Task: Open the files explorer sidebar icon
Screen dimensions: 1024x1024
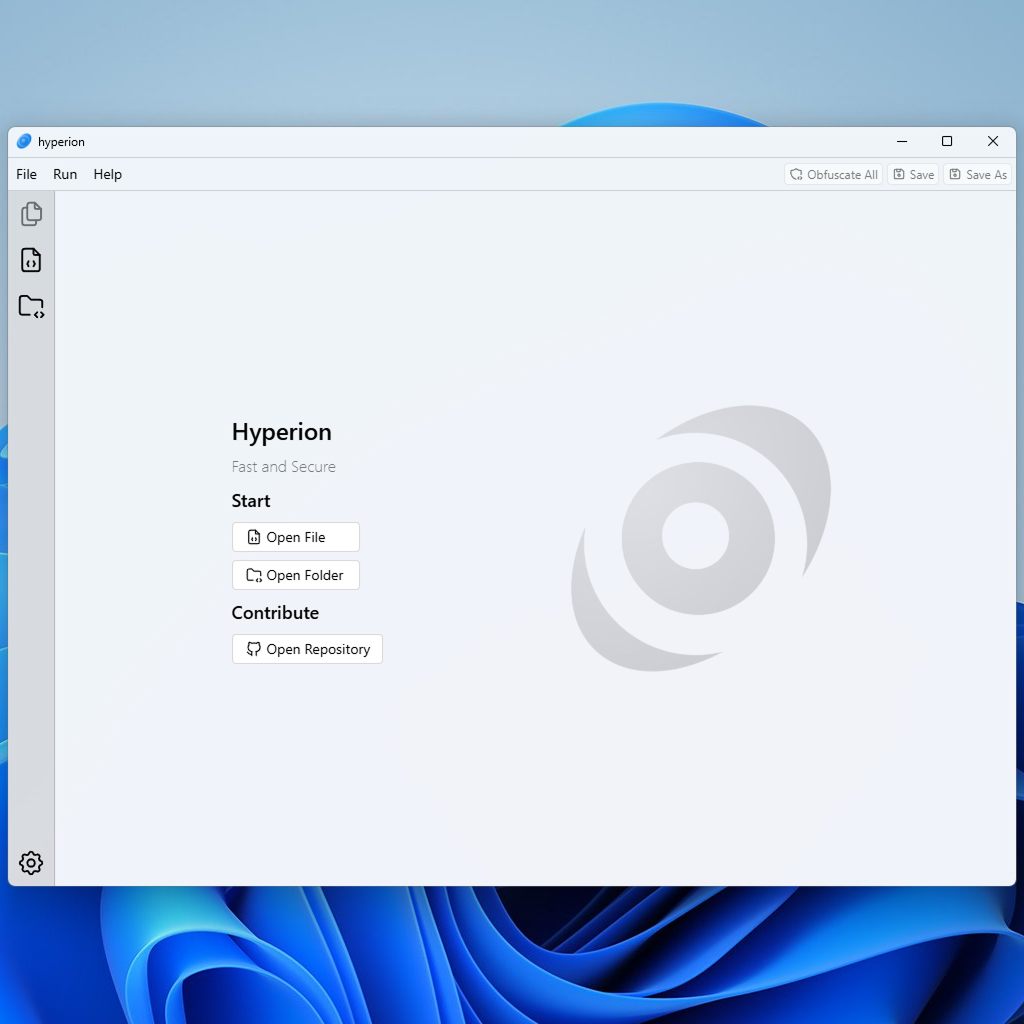Action: pyautogui.click(x=31, y=214)
